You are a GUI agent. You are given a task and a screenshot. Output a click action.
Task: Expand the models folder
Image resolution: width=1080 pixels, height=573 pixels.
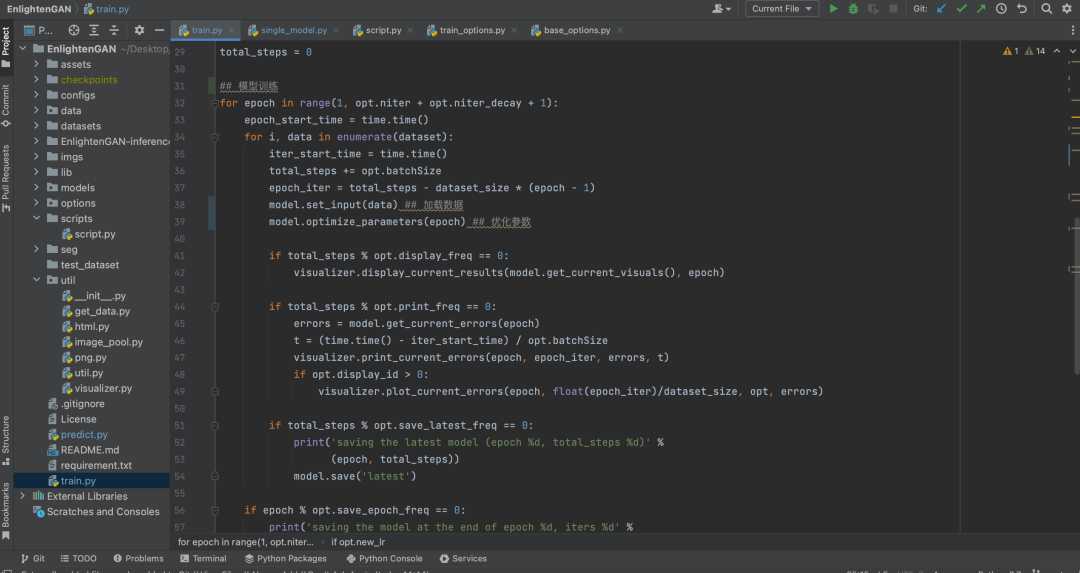(37, 187)
